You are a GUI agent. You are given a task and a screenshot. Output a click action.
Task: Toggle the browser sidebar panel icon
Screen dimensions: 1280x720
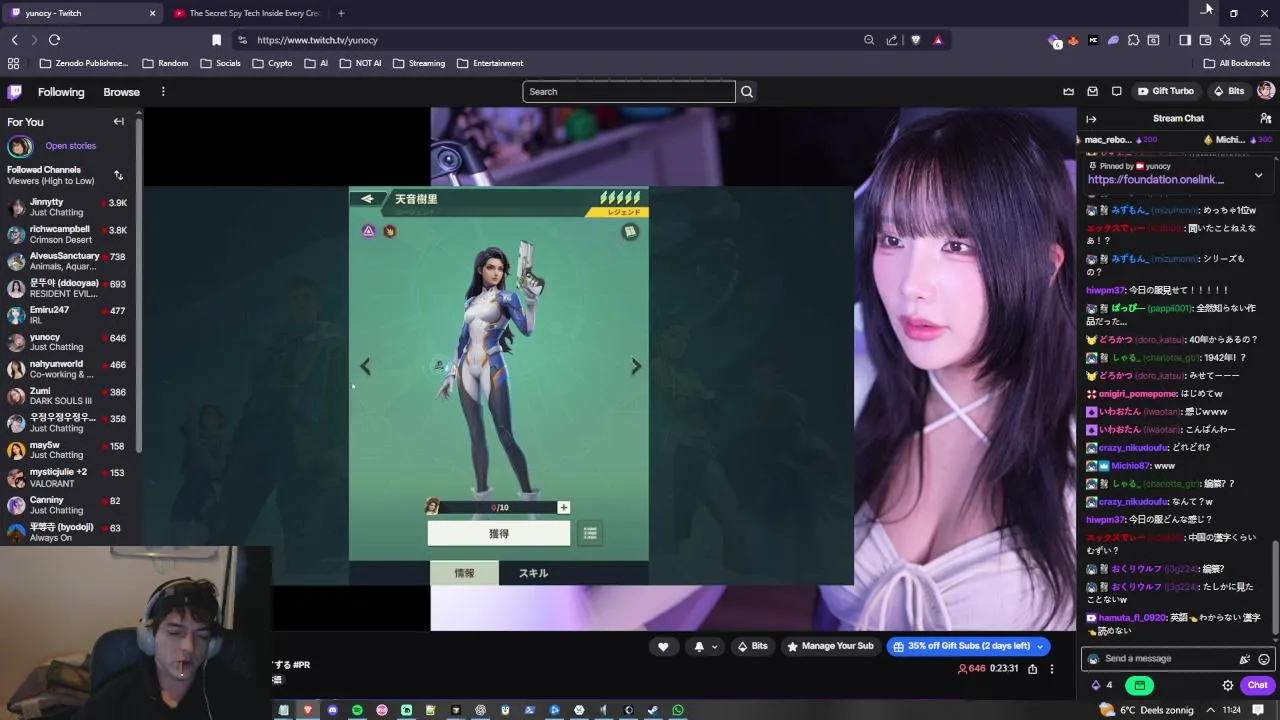1185,40
